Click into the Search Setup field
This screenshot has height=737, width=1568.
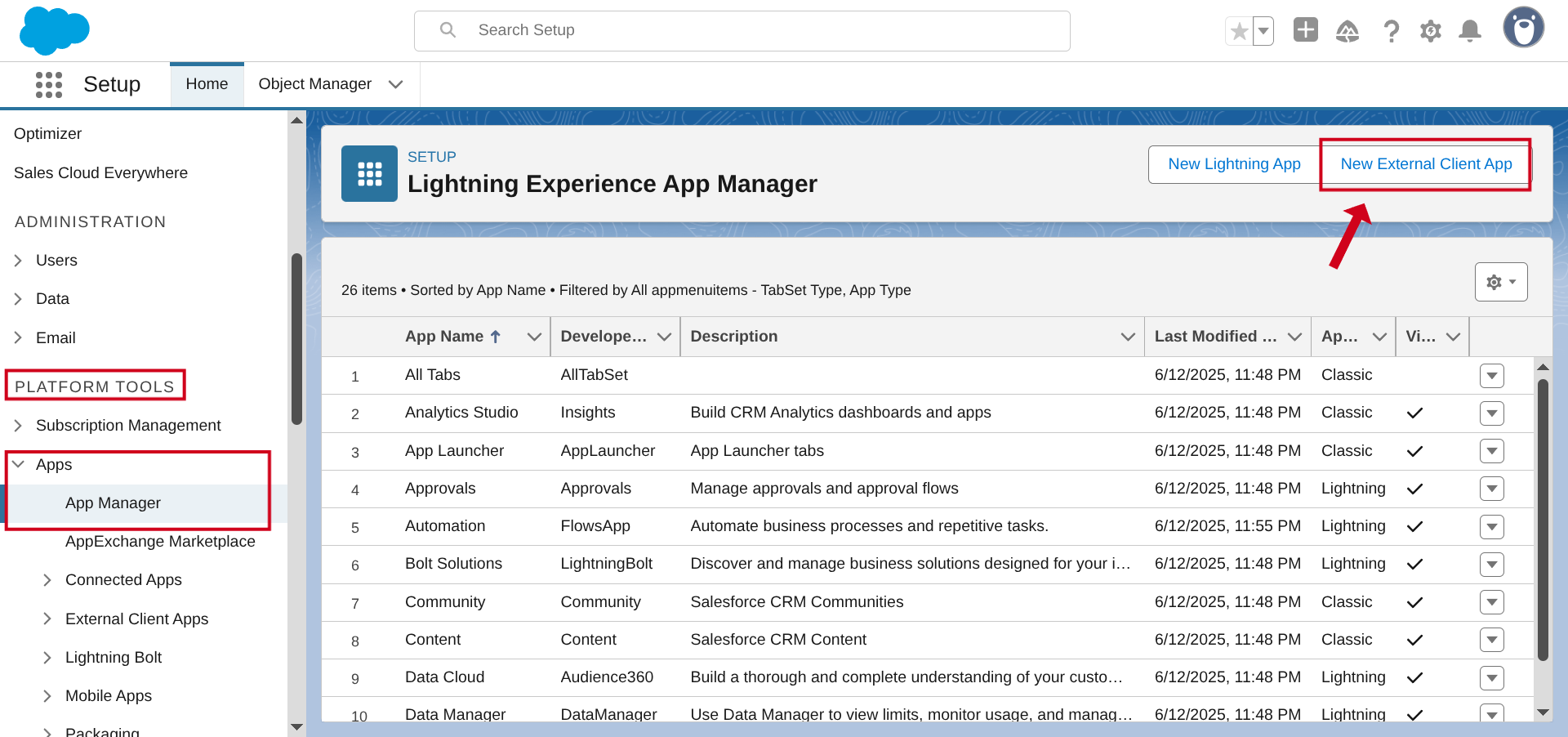(742, 31)
